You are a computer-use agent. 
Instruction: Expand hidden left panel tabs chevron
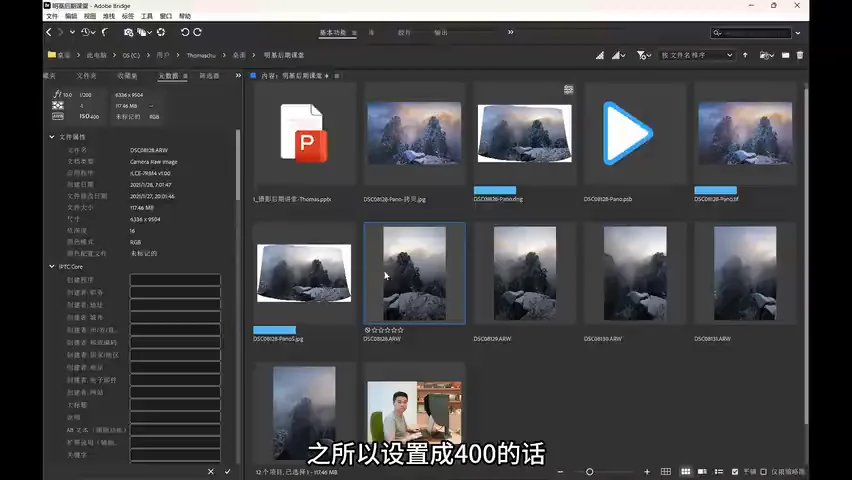click(x=238, y=76)
